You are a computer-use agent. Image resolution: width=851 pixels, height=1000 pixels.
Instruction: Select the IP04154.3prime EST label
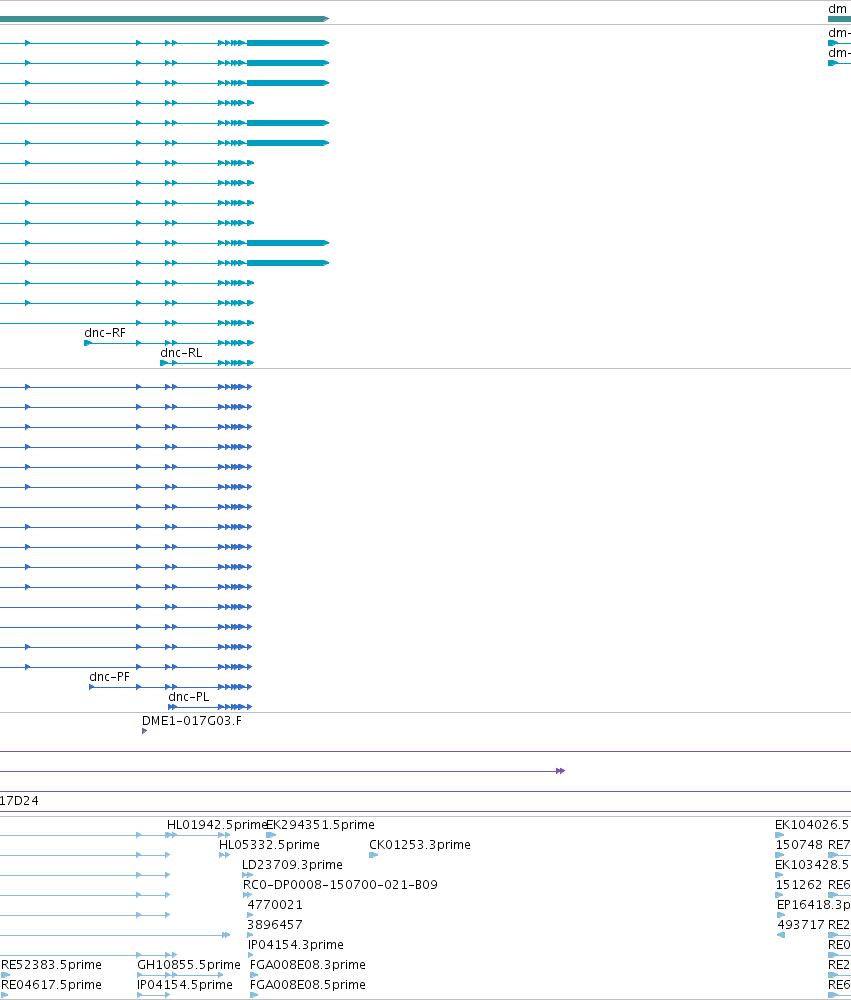tap(295, 945)
